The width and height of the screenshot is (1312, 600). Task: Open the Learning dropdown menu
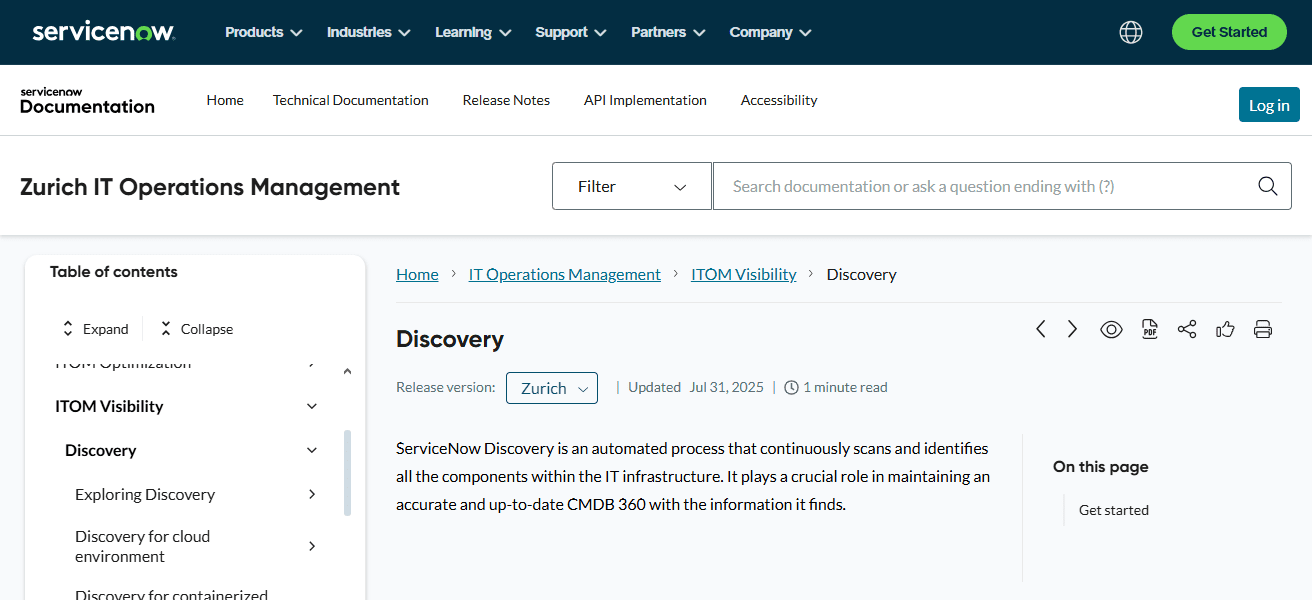(473, 32)
